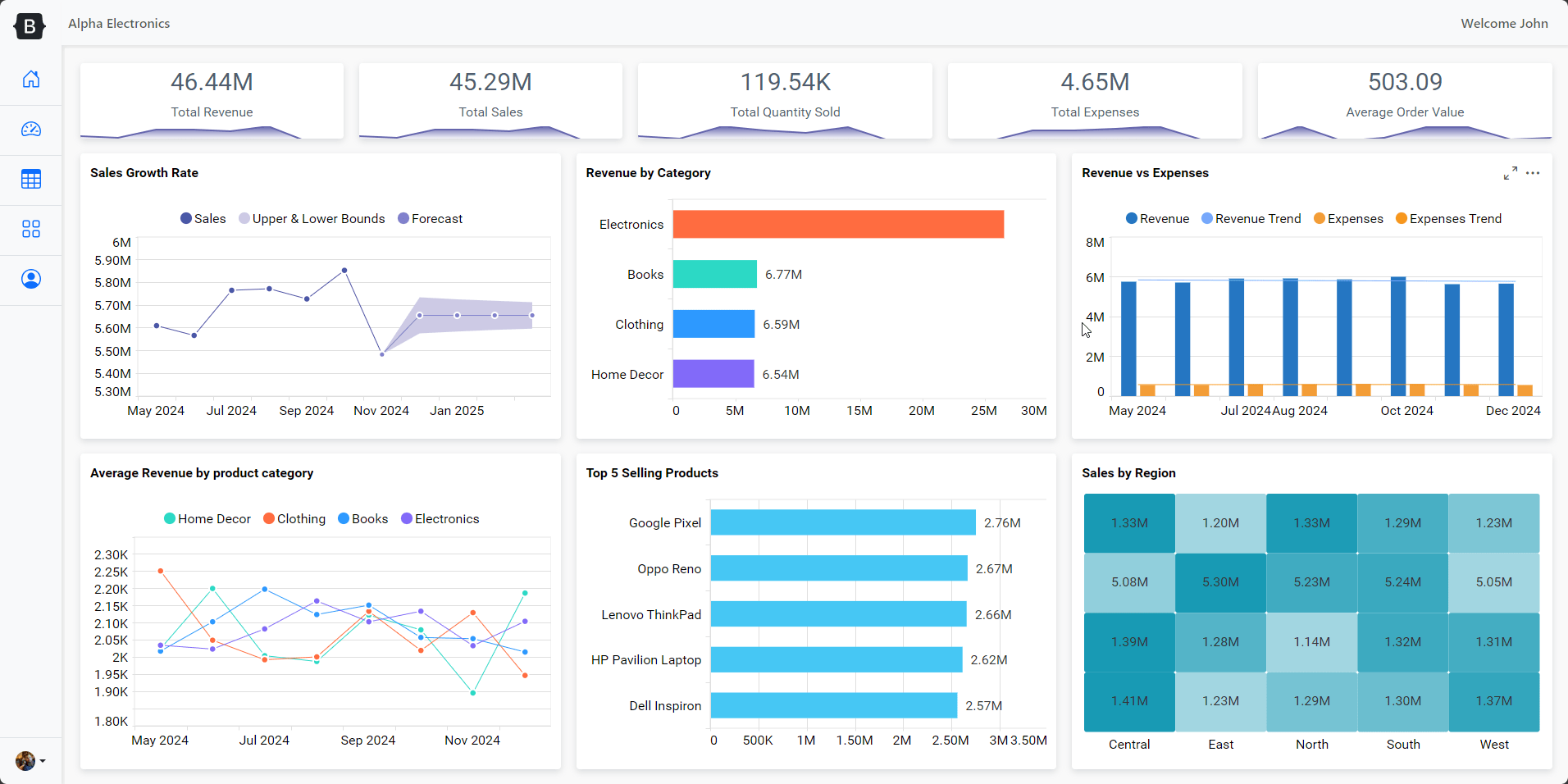This screenshot has width=1568, height=784.
Task: Open the Home icon in the sidebar
Action: pos(31,80)
